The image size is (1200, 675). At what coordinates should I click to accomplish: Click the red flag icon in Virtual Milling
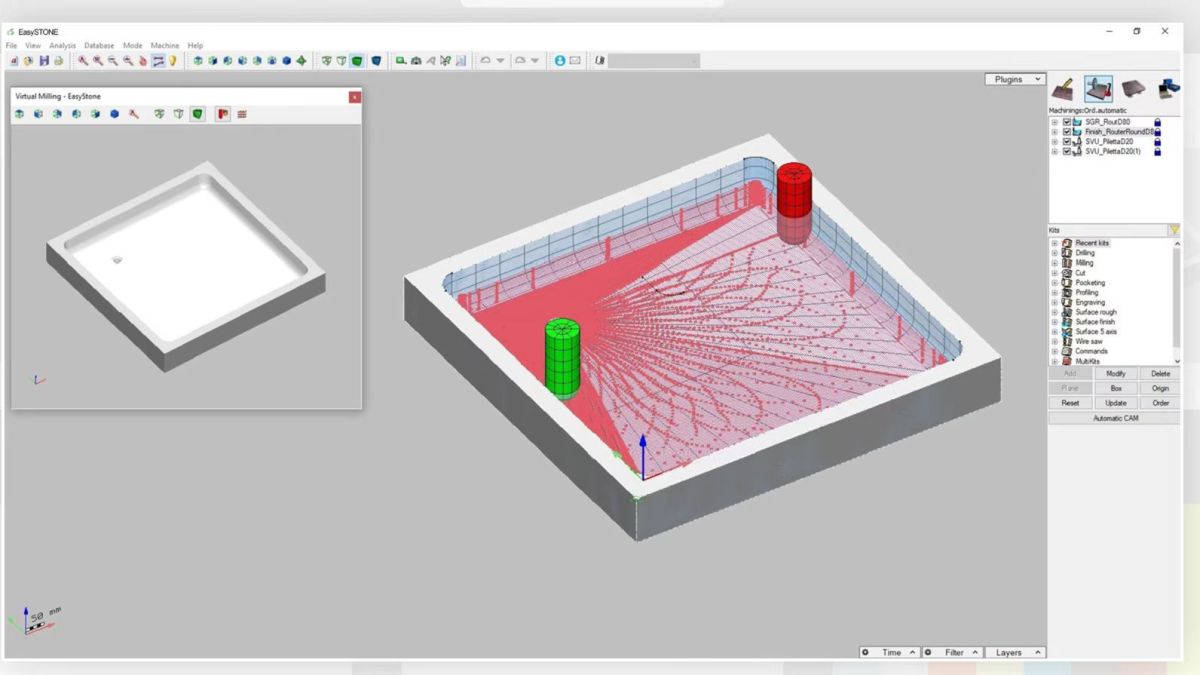(x=222, y=114)
